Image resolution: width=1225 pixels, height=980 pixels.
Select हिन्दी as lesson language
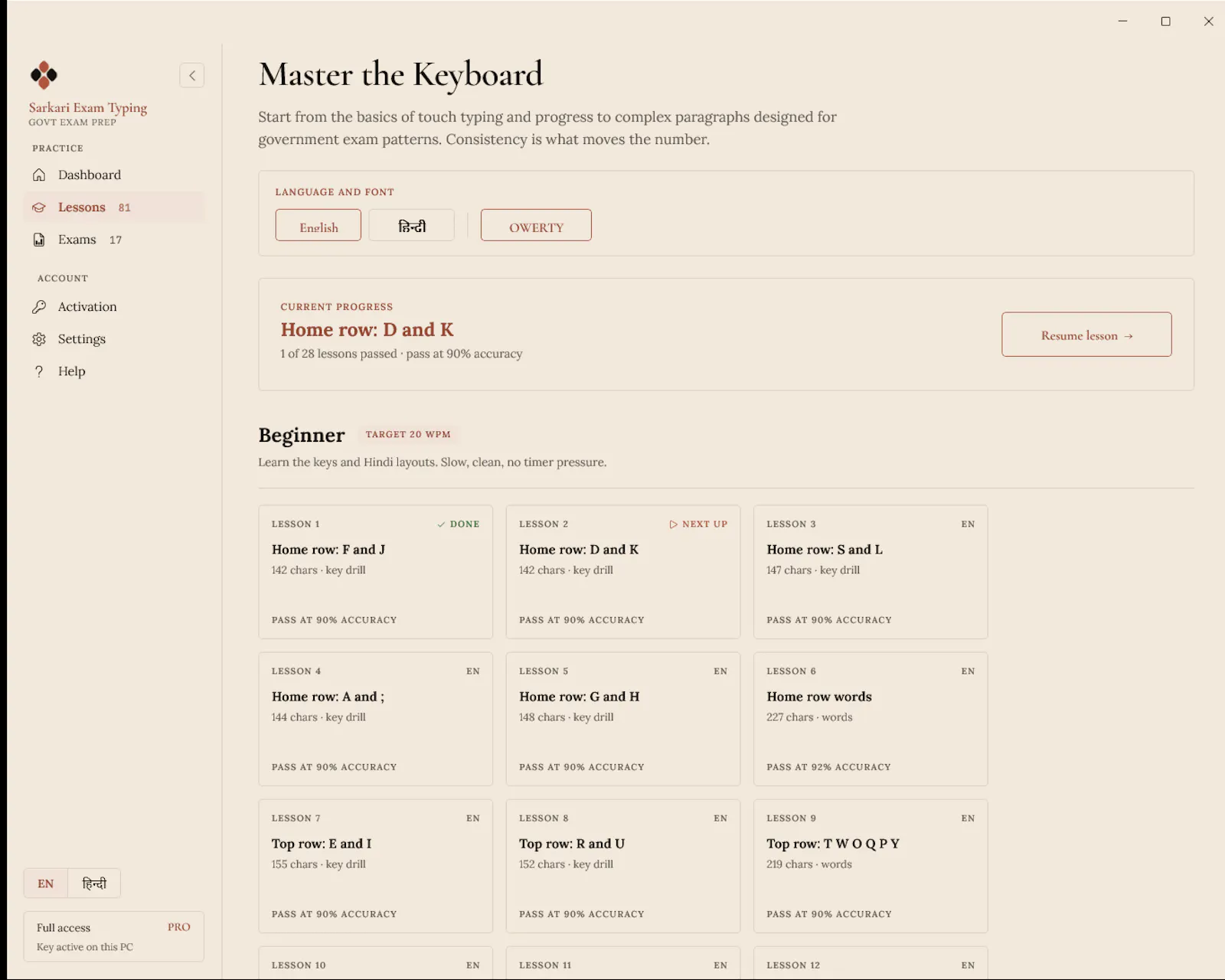[x=412, y=225]
